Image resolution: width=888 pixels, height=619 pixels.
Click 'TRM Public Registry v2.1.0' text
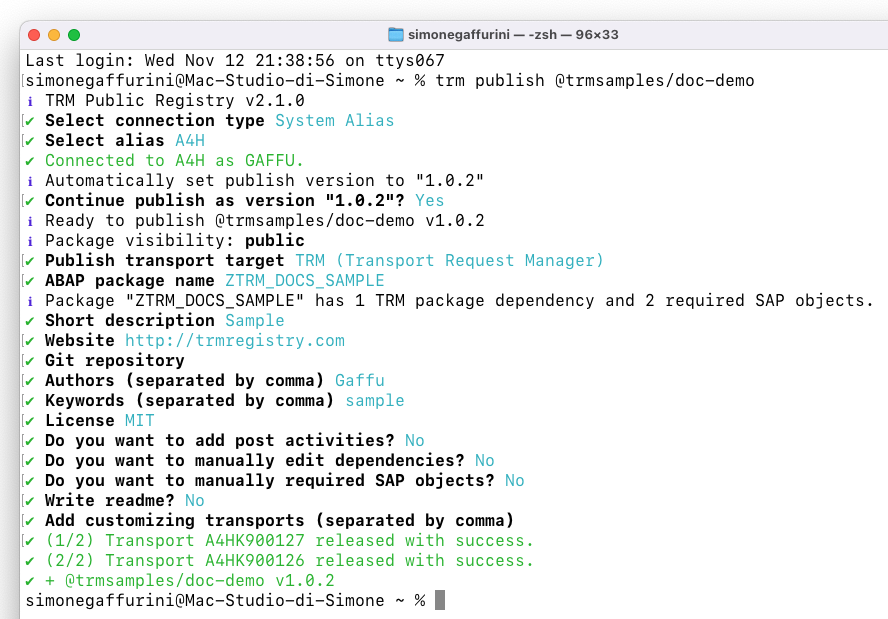[175, 101]
